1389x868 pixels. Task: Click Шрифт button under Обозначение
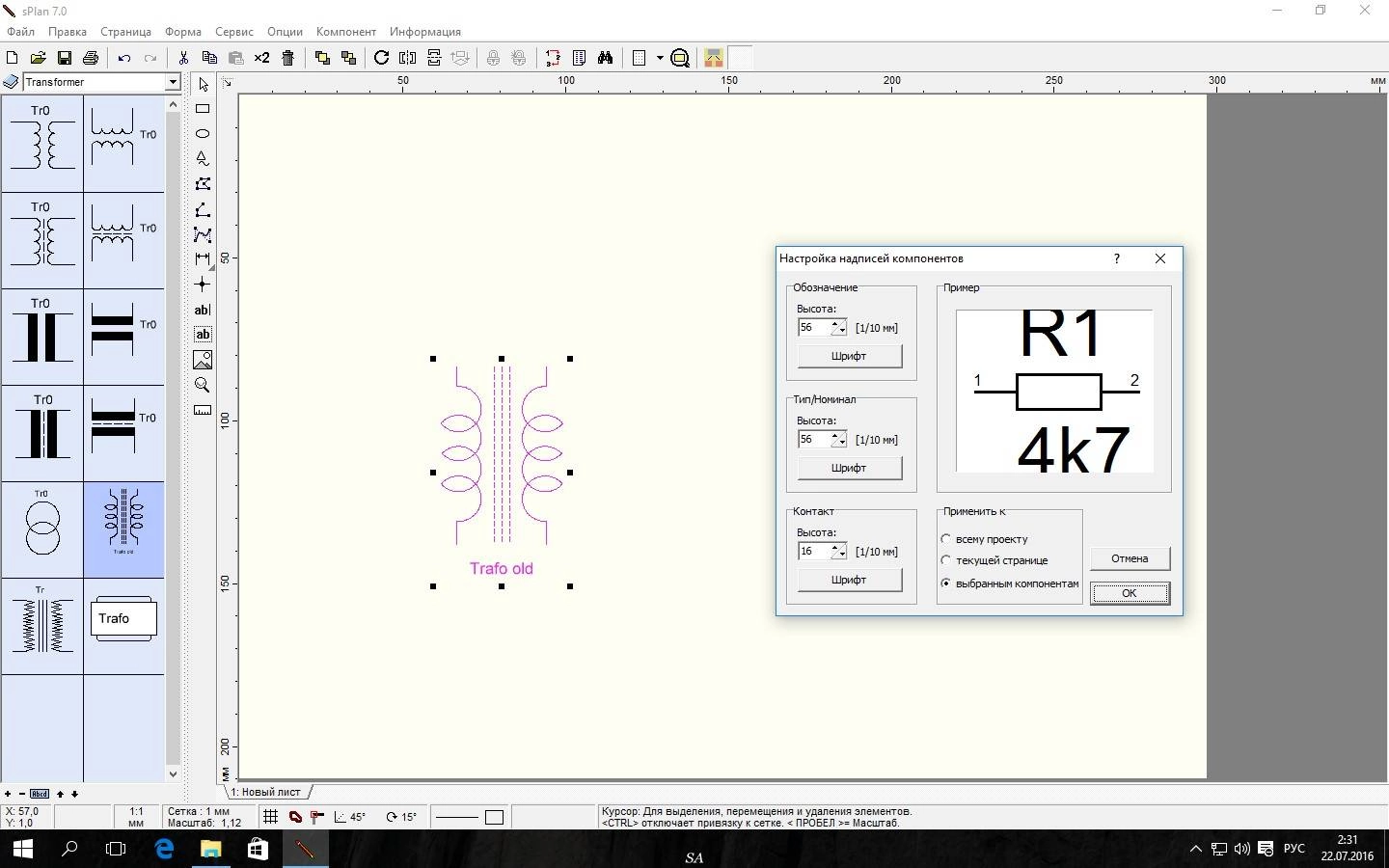pyautogui.click(x=849, y=356)
